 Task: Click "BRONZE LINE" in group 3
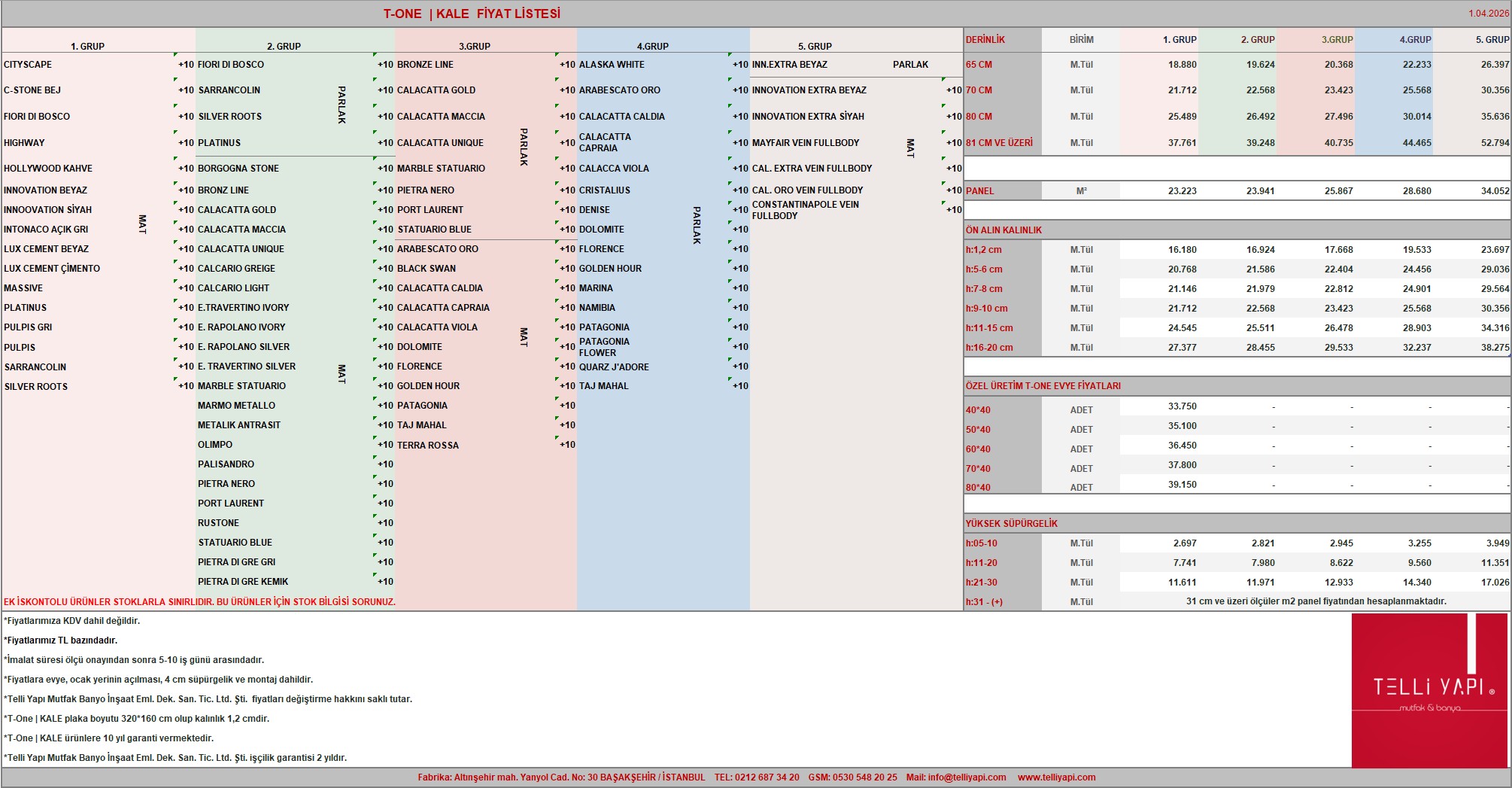point(425,65)
